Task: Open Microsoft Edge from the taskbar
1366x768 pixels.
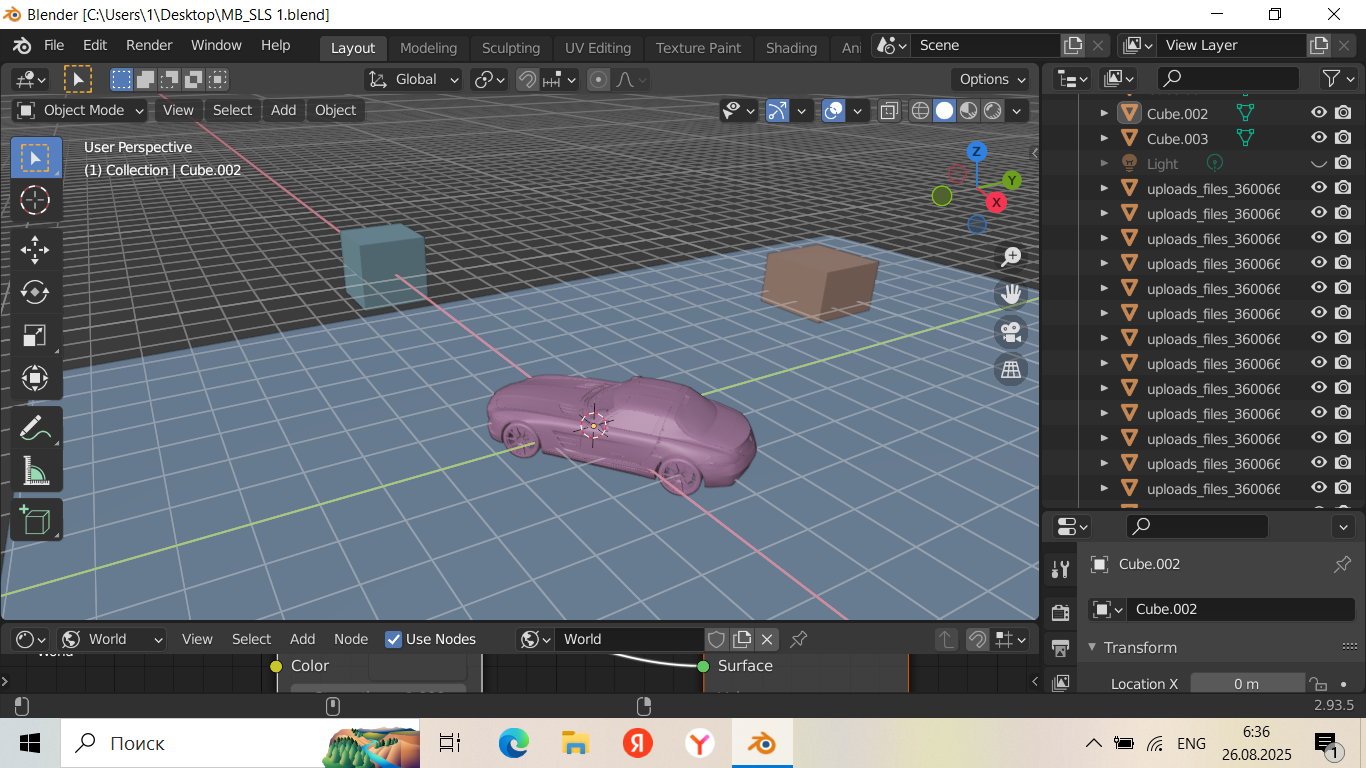Action: tap(513, 743)
